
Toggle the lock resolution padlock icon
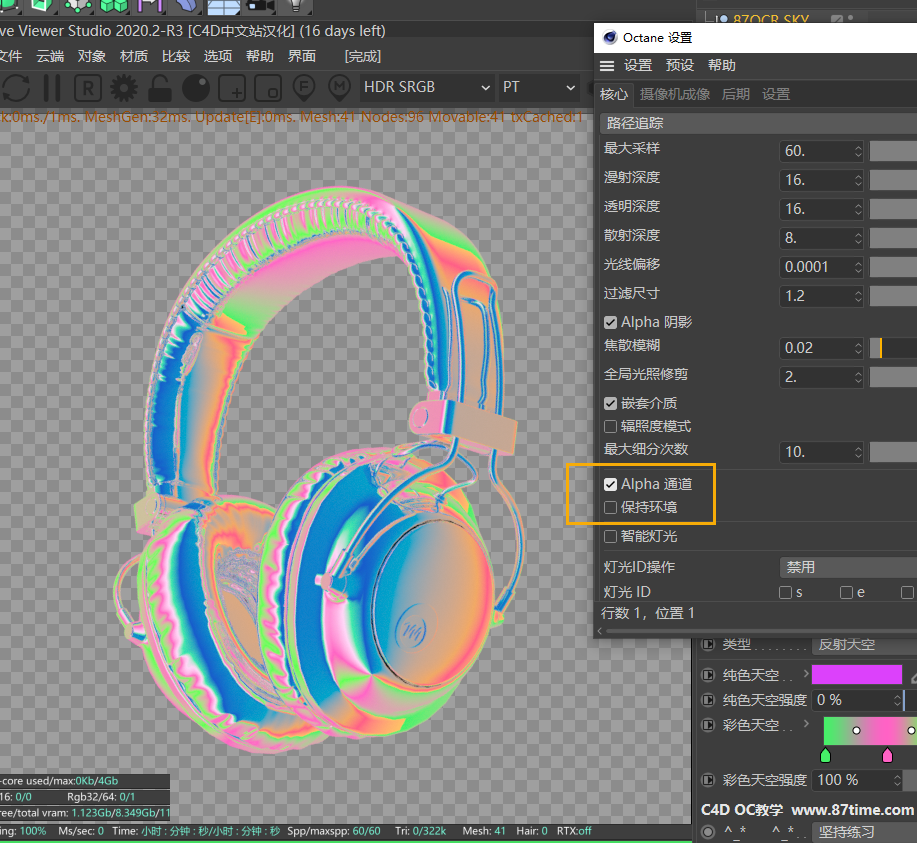pyautogui.click(x=160, y=88)
